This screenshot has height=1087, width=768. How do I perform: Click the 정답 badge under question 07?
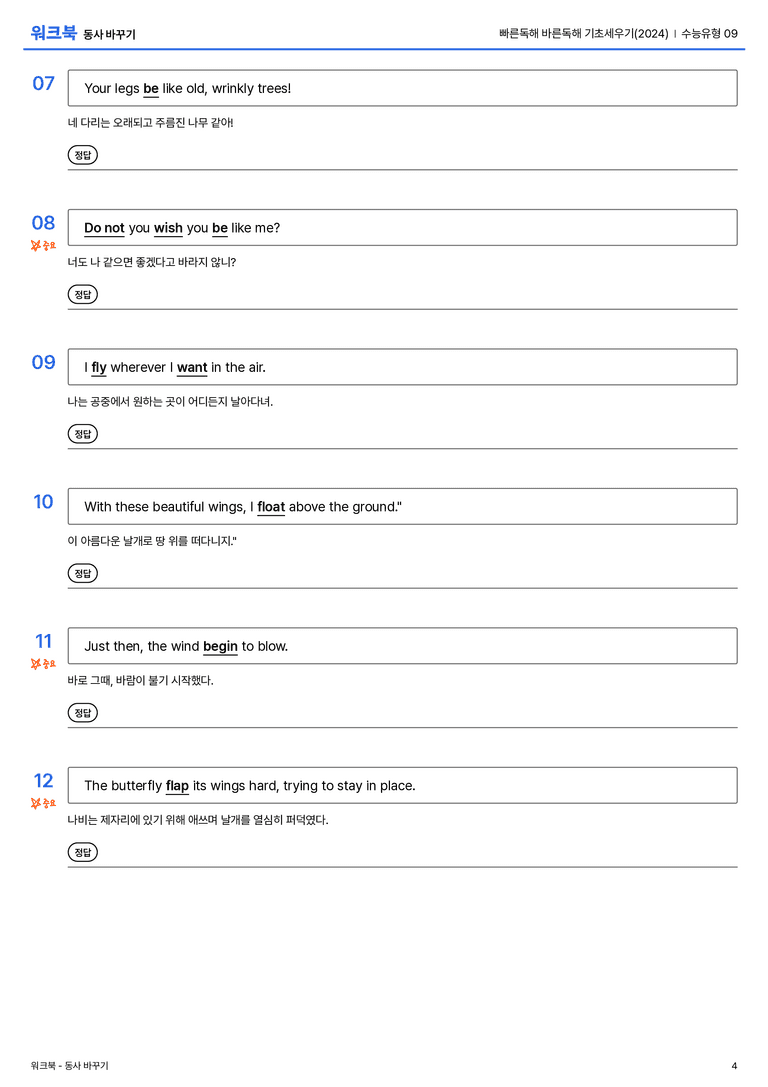[82, 155]
